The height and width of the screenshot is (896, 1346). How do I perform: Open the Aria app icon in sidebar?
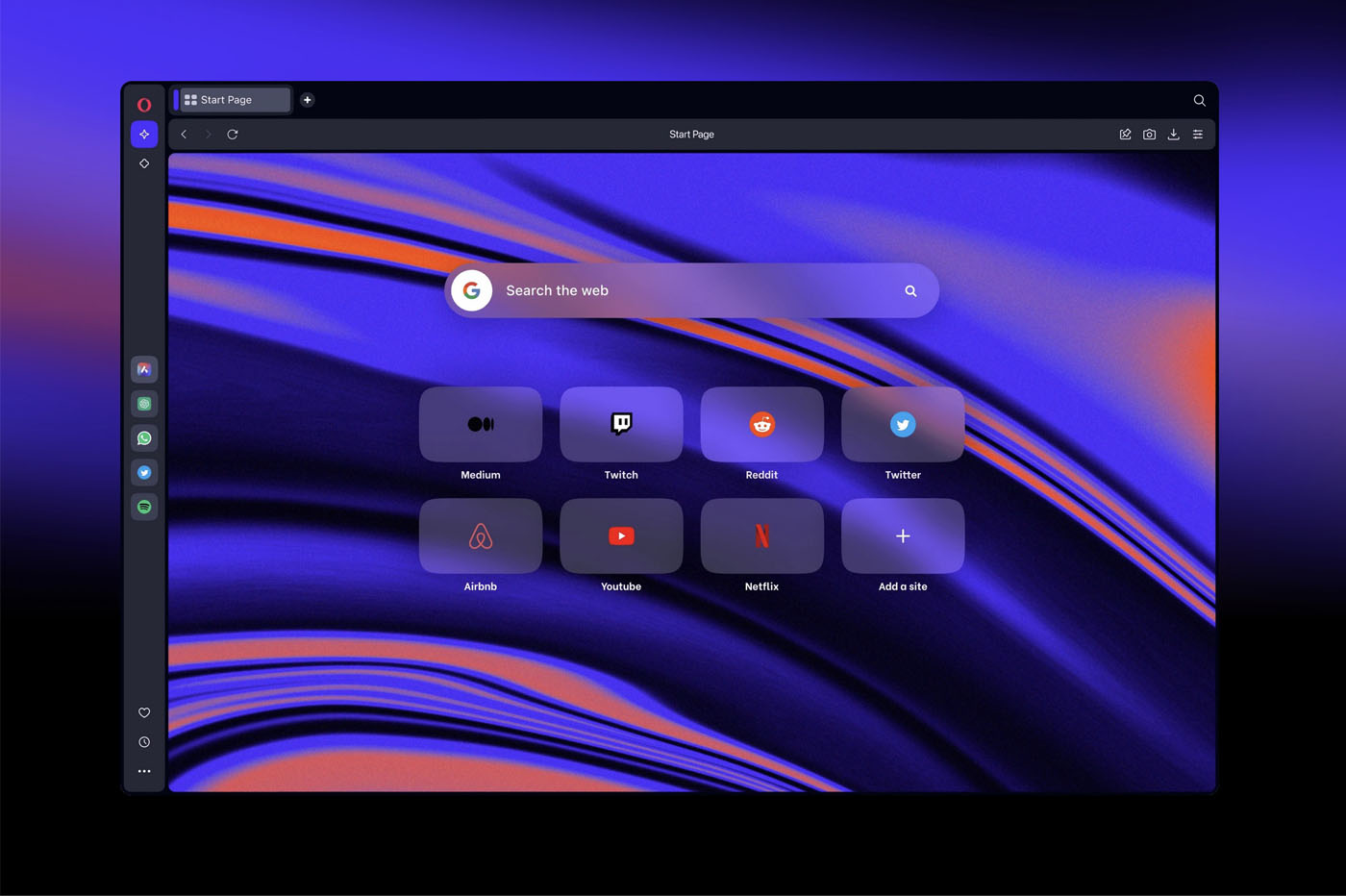[144, 369]
